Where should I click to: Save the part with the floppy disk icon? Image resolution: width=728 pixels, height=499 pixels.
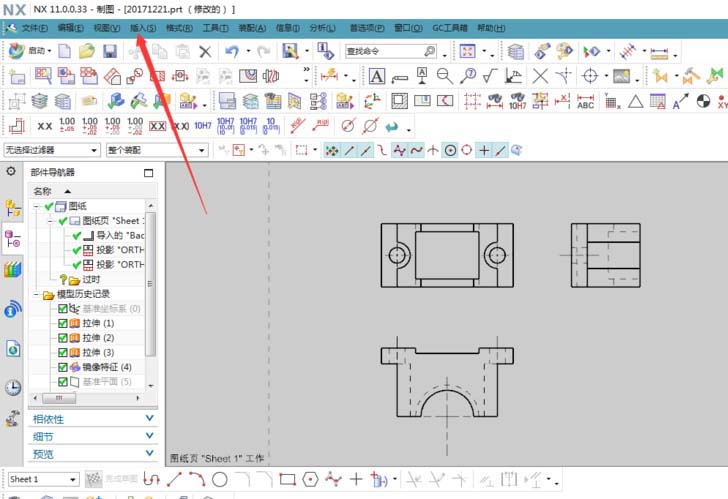pos(110,51)
